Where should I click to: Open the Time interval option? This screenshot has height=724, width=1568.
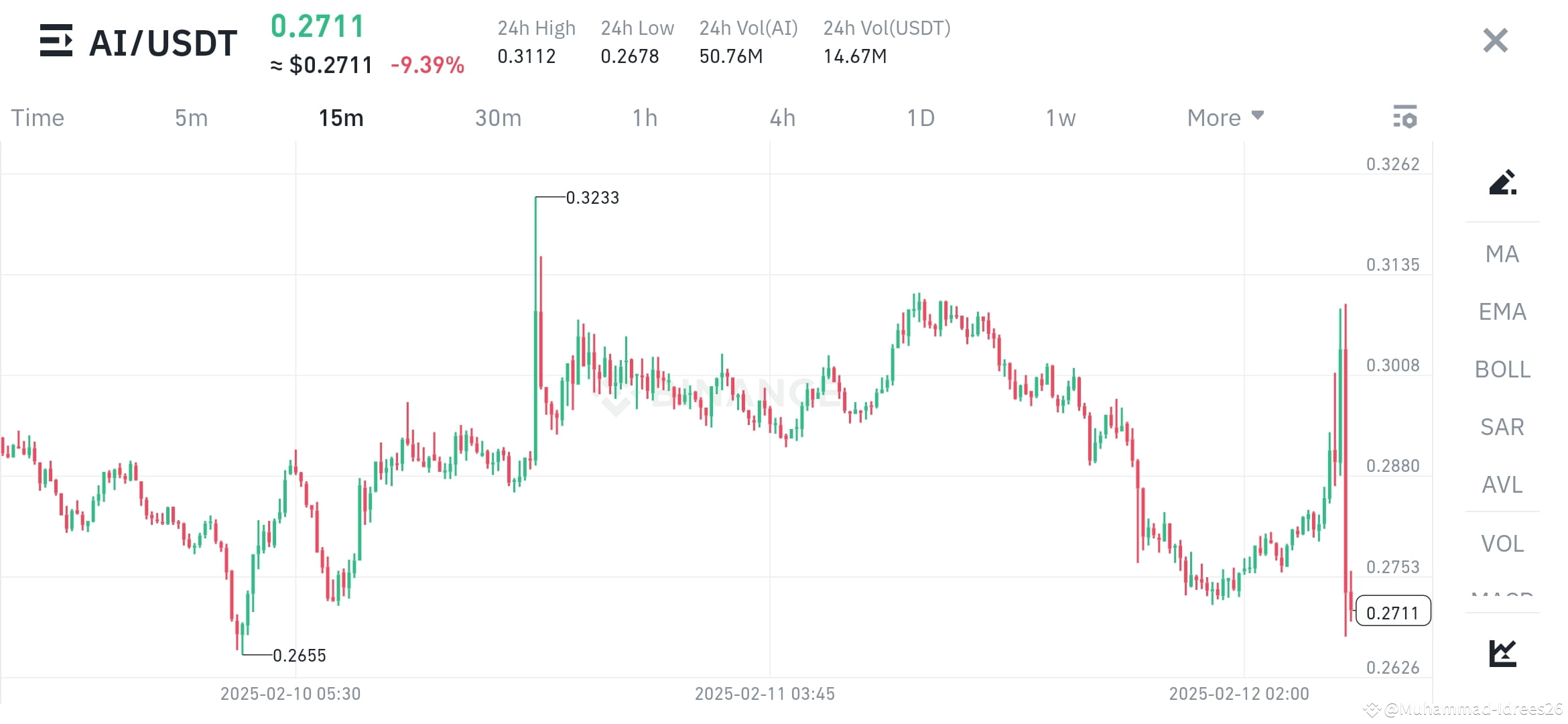[x=37, y=117]
